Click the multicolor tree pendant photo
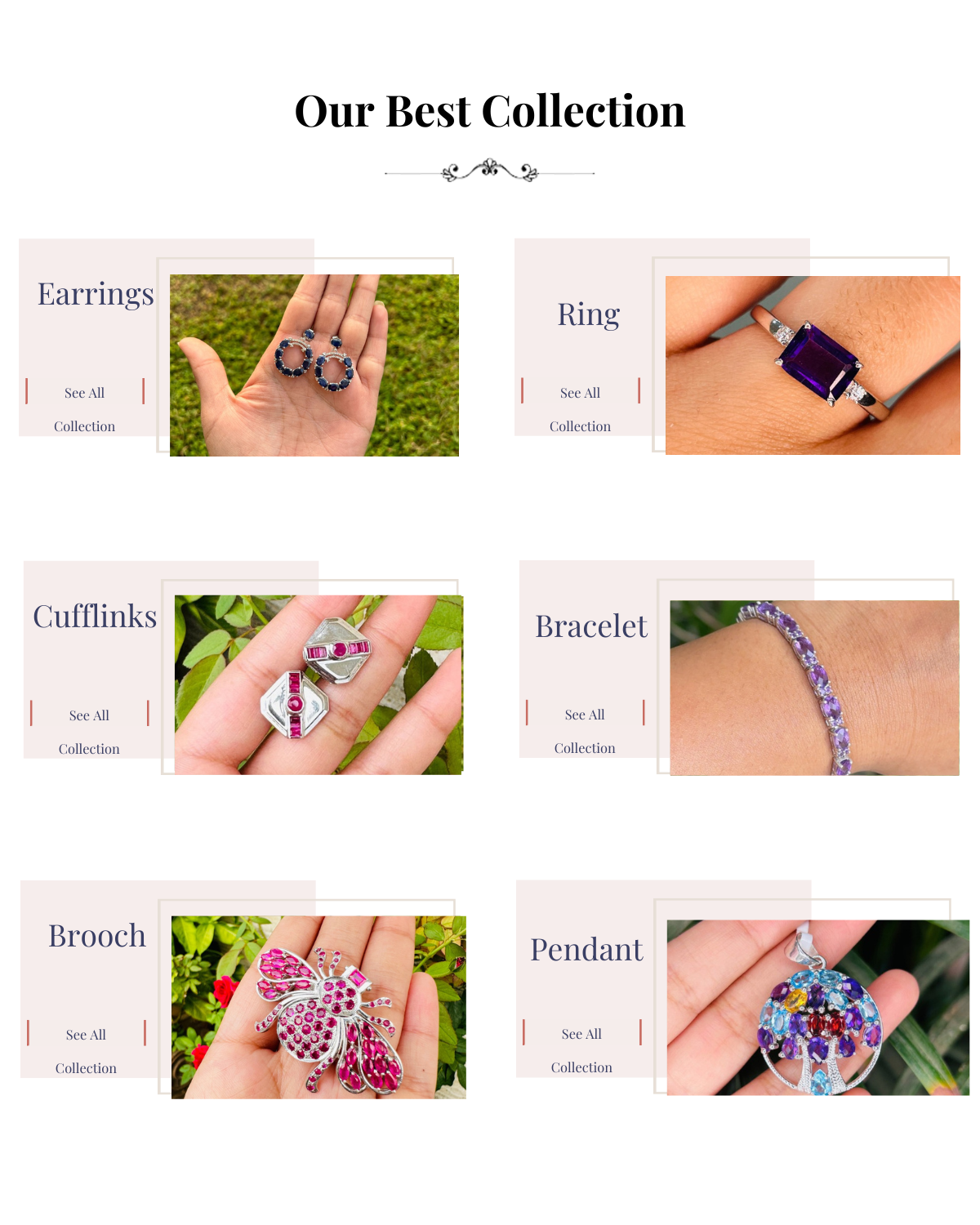The height and width of the screenshot is (1225, 980). click(x=818, y=1007)
